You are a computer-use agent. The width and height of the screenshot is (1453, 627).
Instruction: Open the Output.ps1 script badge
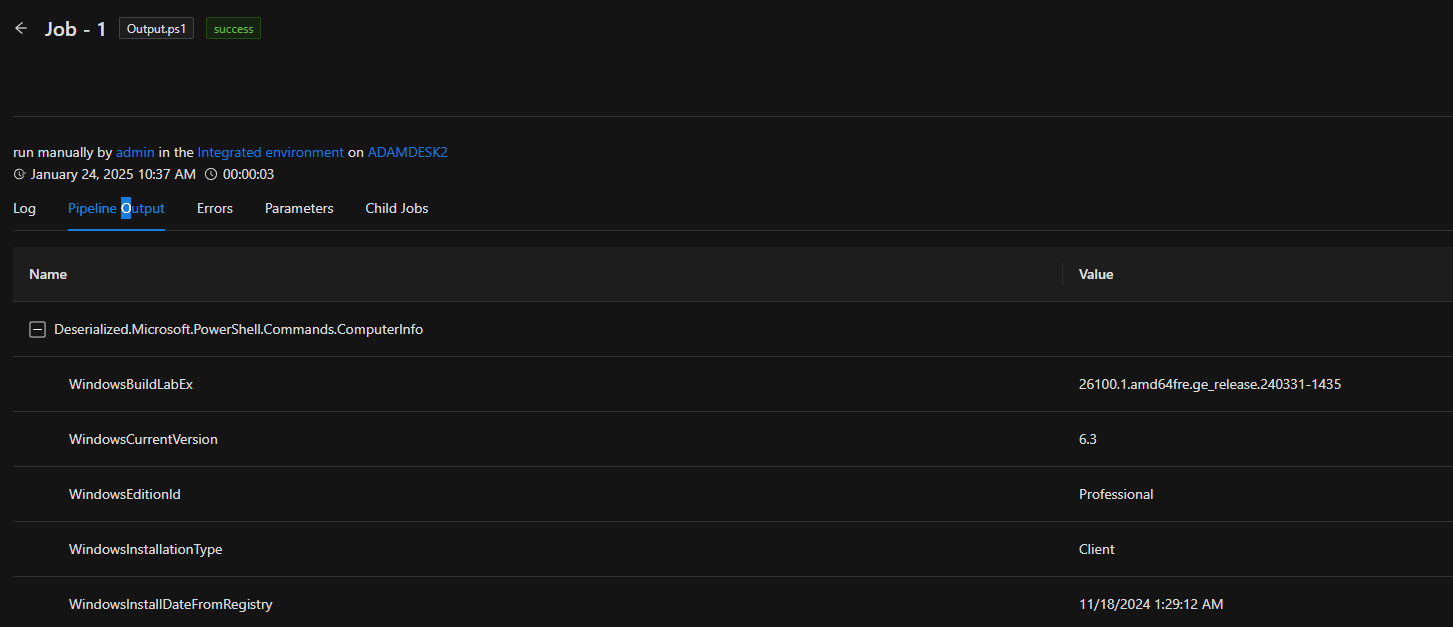tap(156, 29)
